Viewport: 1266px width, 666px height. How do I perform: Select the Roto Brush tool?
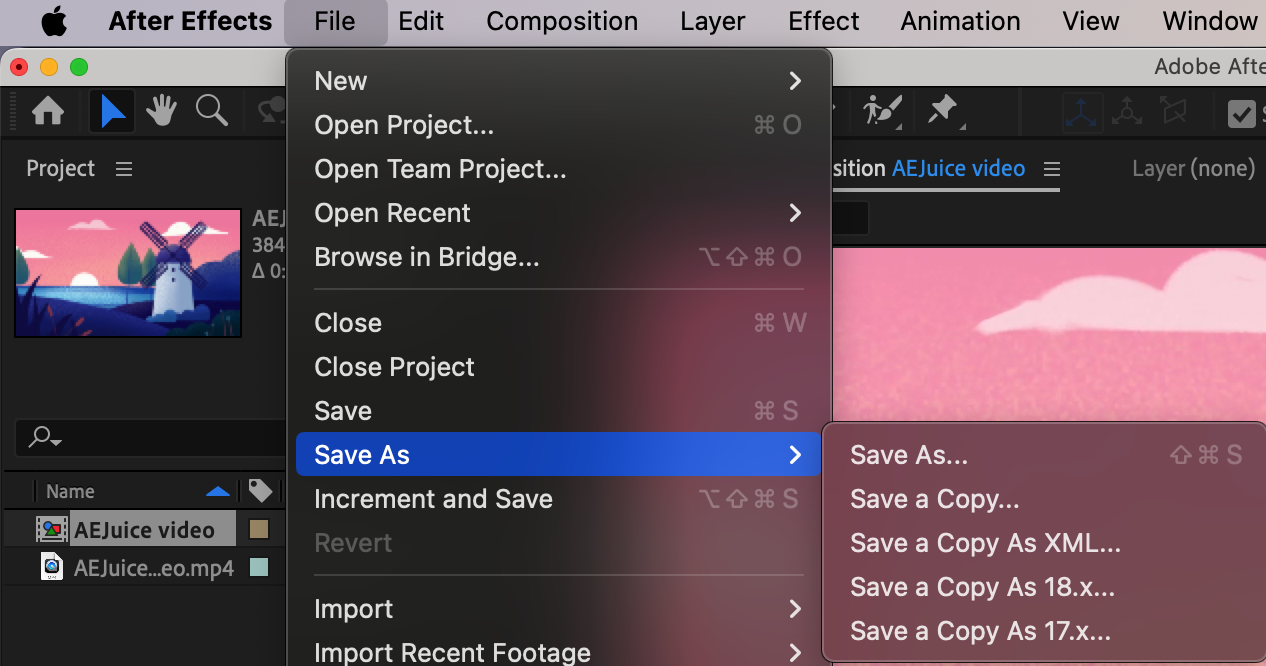(882, 111)
